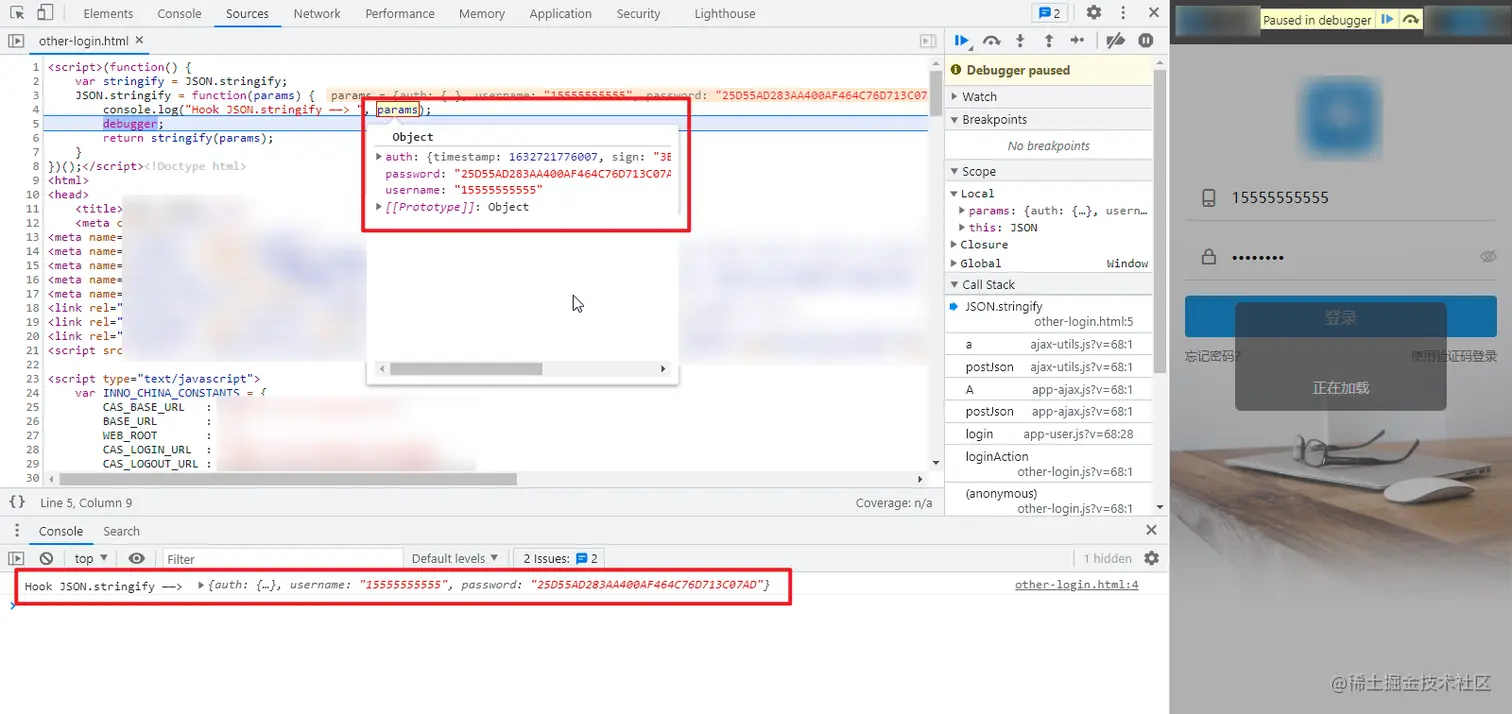Switch to the Console tab in top bar
Screen dimensions: 1512x714
click(x=180, y=13)
